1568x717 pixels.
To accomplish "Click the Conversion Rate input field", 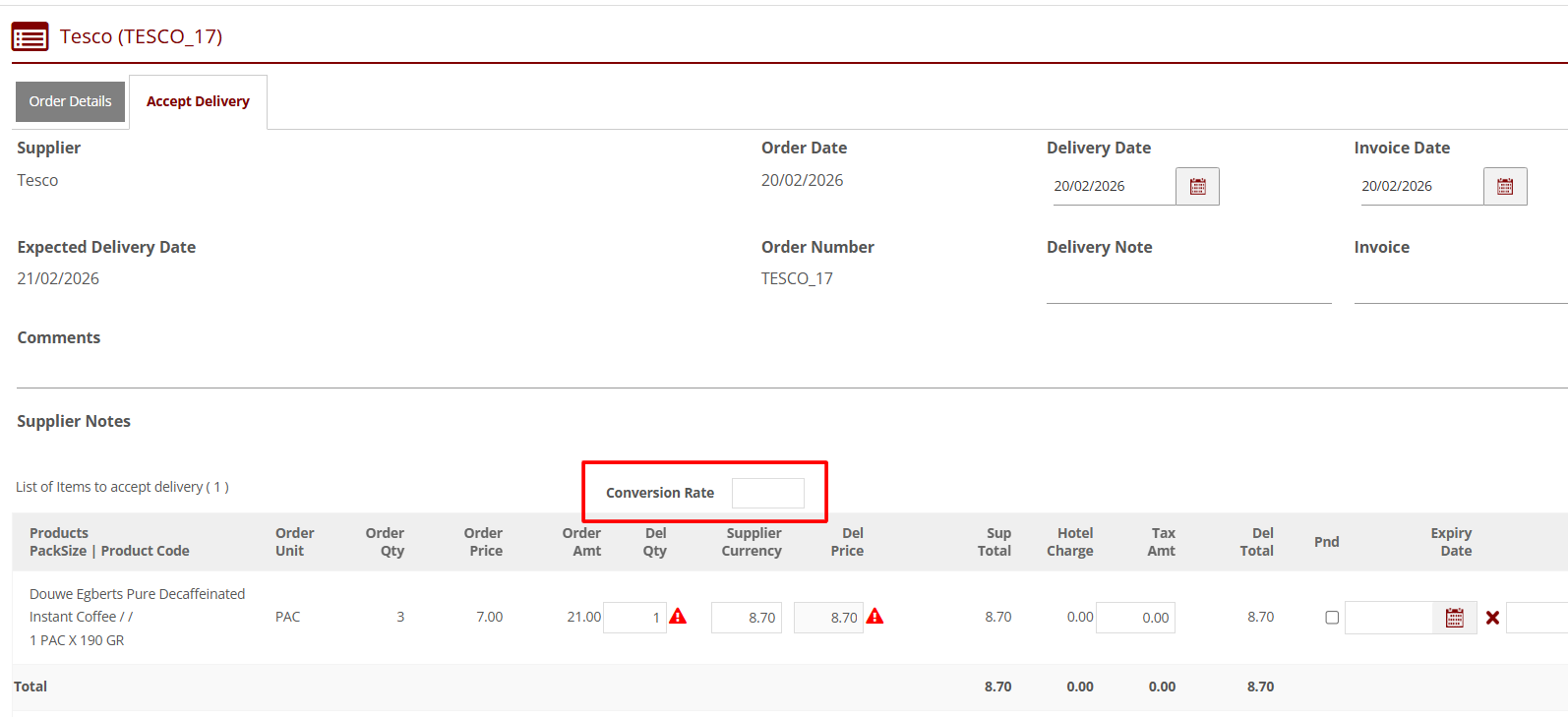I will coord(767,493).
